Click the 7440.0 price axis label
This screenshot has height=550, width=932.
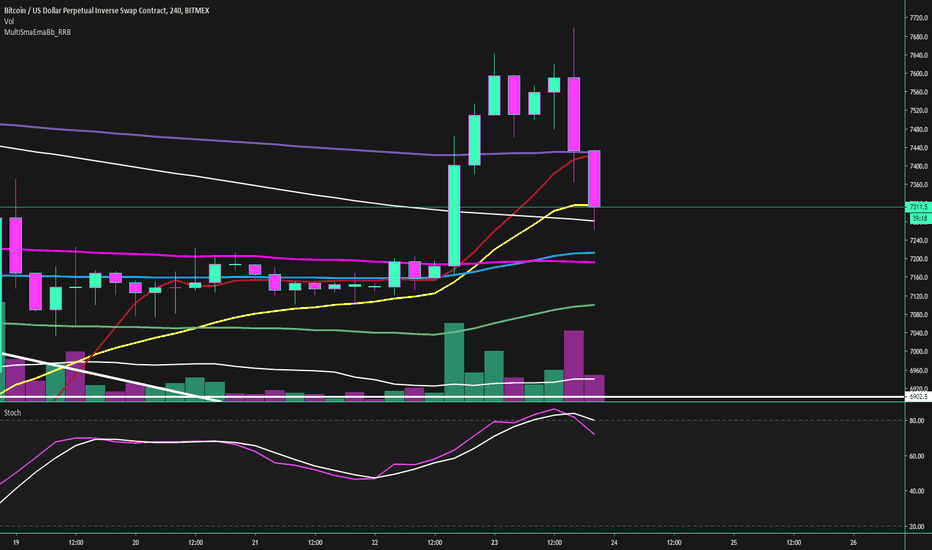tap(918, 148)
